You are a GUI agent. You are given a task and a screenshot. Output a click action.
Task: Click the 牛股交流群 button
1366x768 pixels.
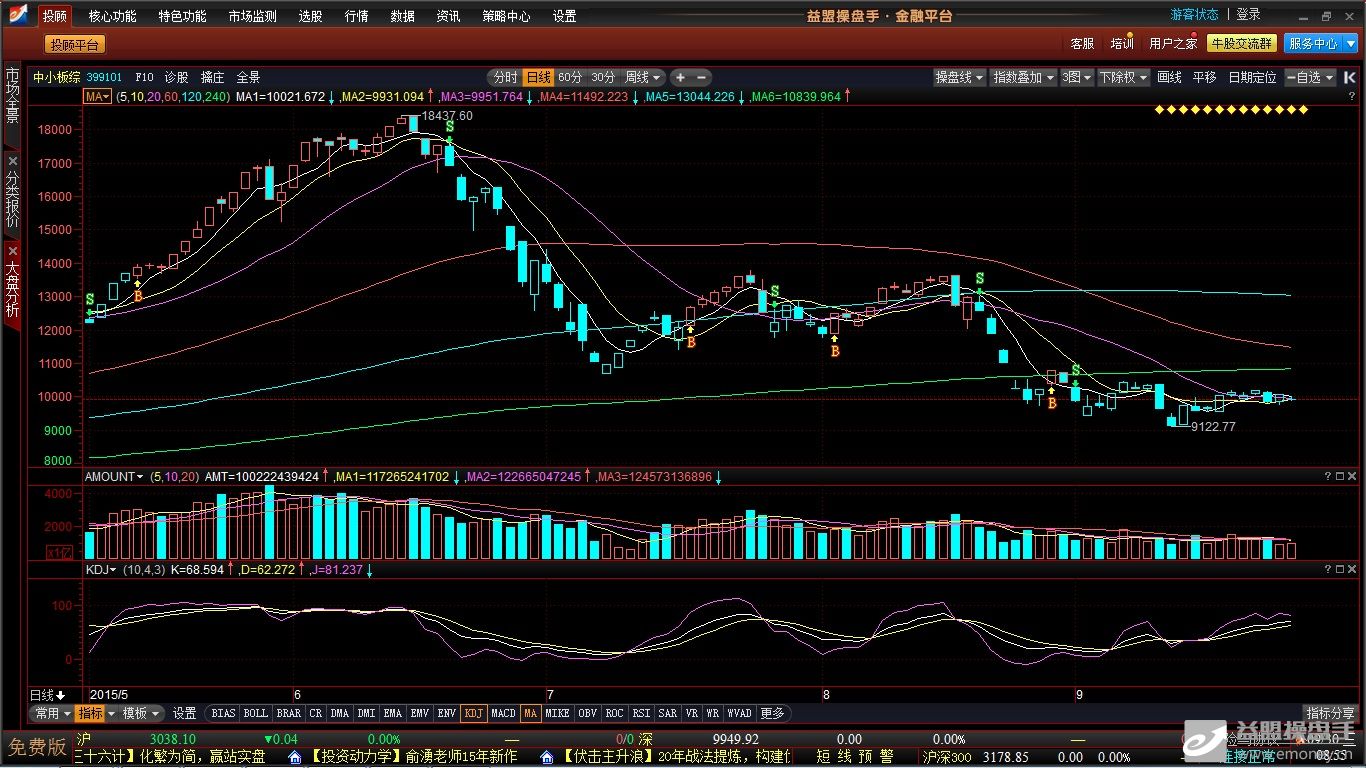click(1242, 44)
